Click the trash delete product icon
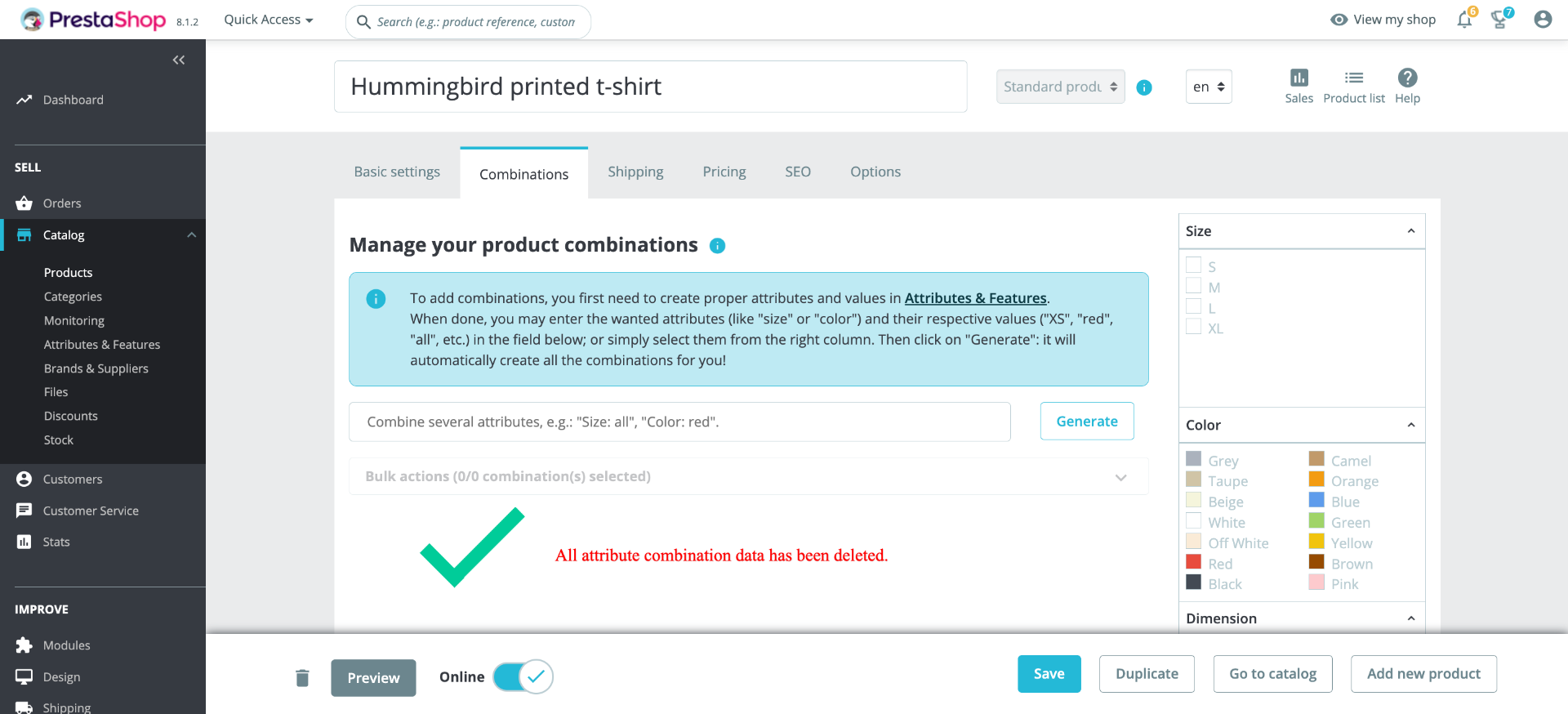Screen dimensions: 1568x714 click(302, 678)
